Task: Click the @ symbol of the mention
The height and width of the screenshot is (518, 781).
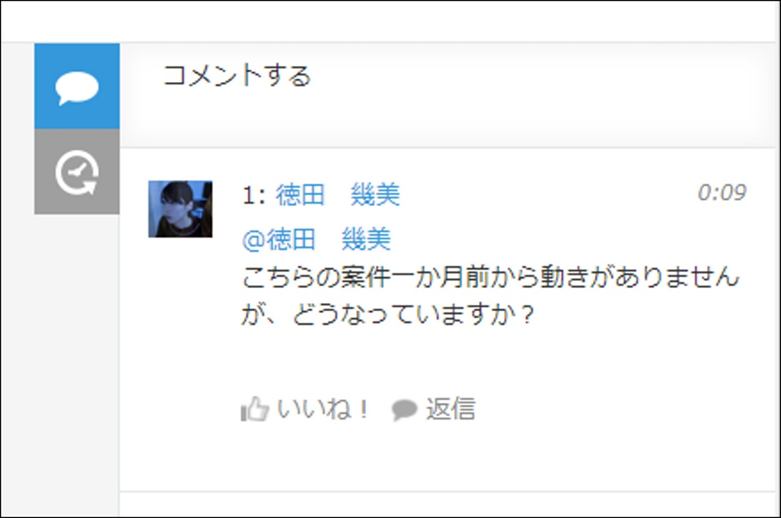Action: coord(254,241)
